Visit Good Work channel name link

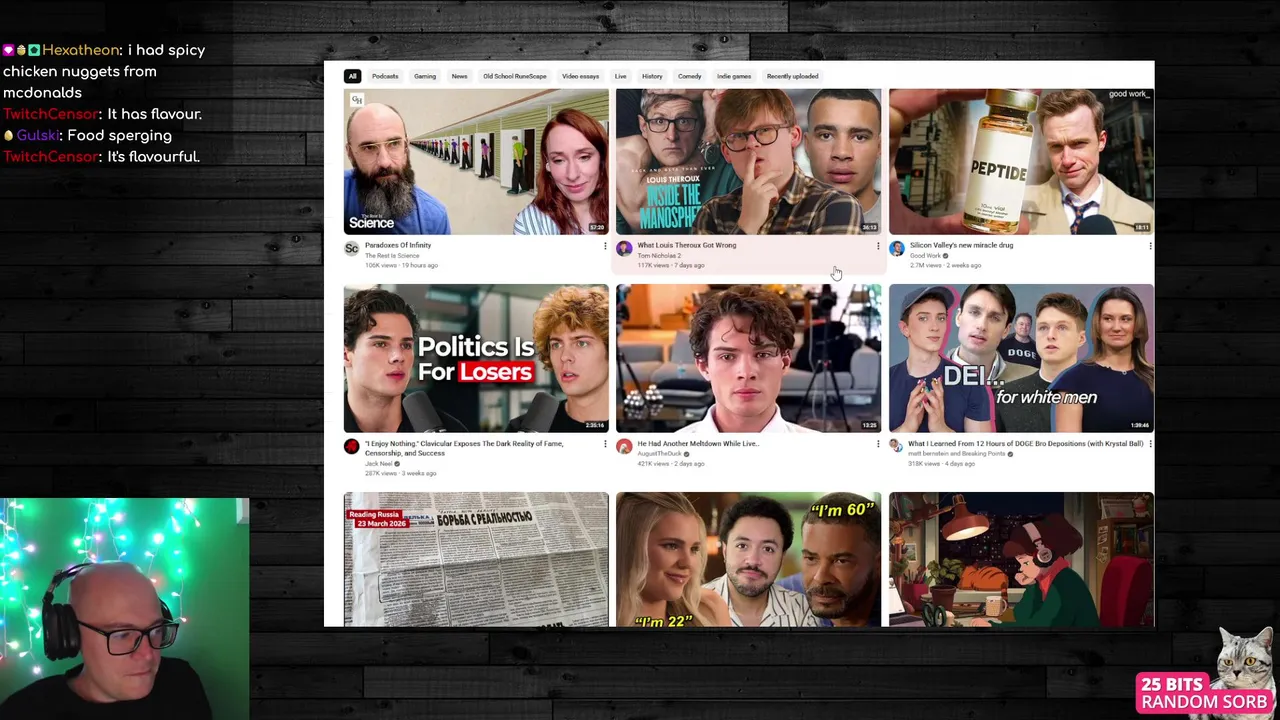[x=925, y=255]
